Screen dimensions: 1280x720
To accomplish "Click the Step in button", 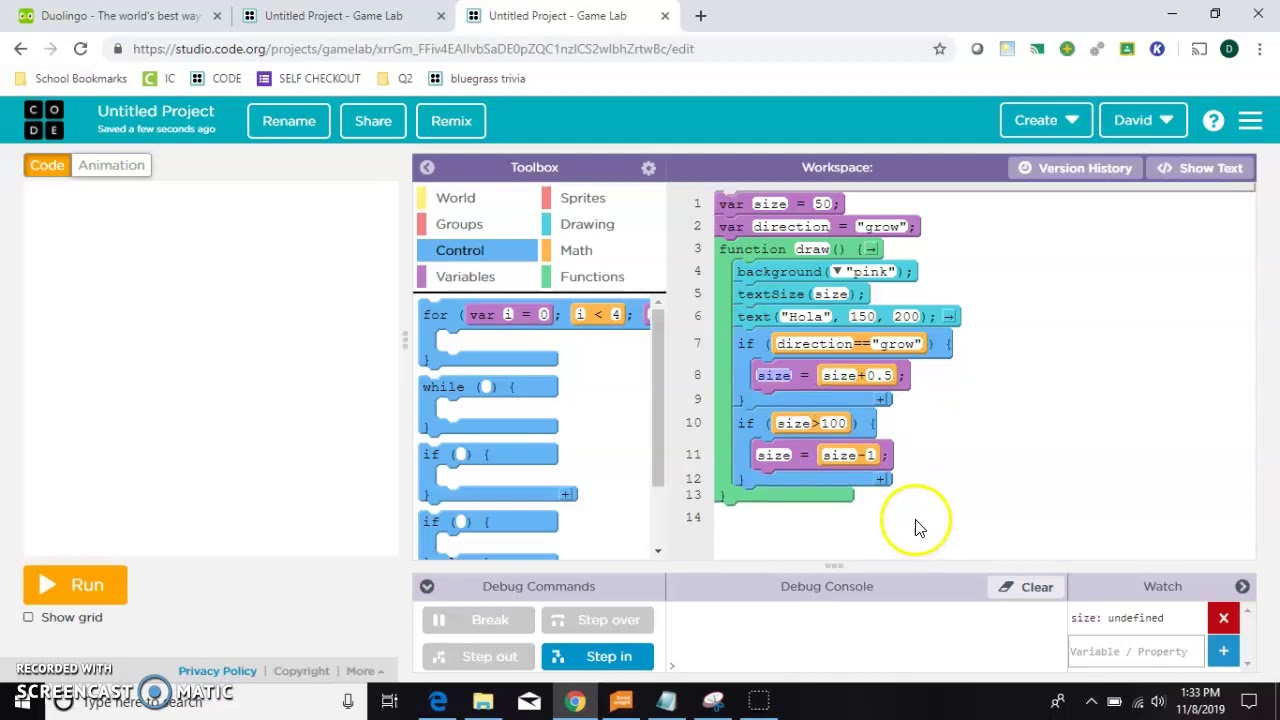I will coord(597,657).
